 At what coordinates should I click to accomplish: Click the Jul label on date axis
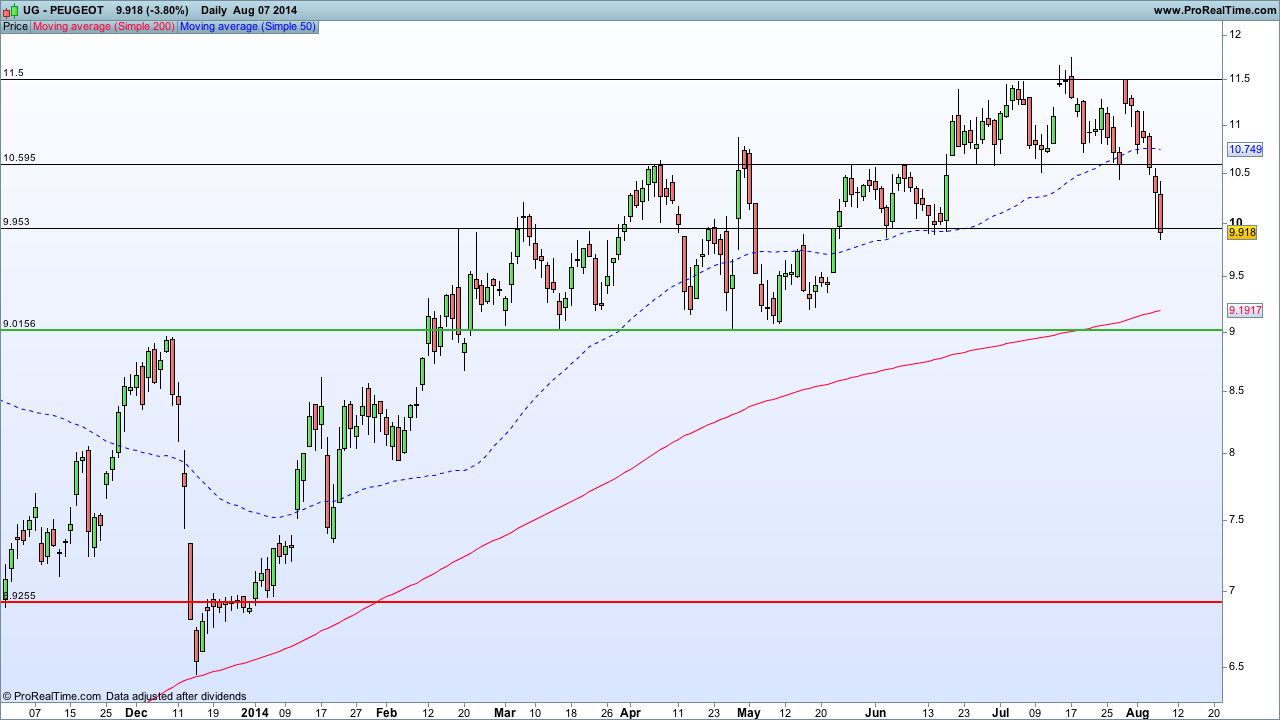[1000, 713]
